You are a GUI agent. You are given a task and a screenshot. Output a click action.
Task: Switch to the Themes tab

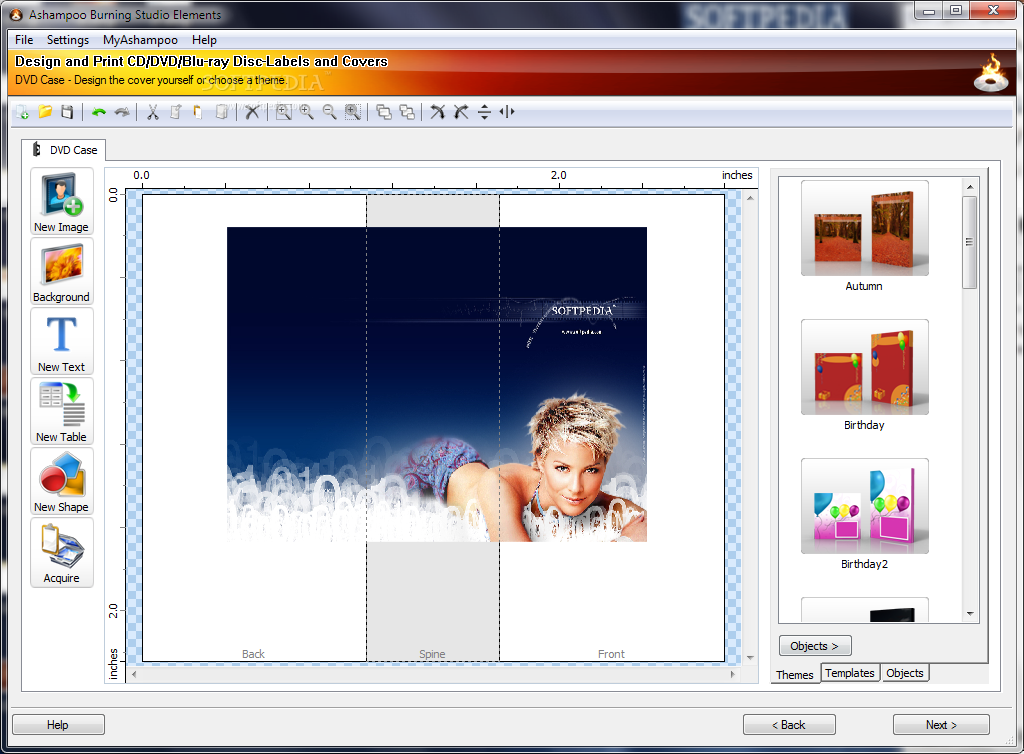coord(794,674)
